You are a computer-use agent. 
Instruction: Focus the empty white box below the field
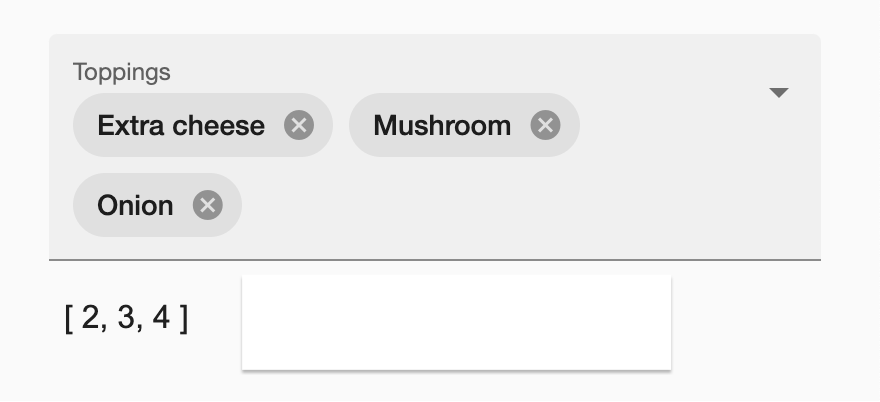click(x=456, y=322)
